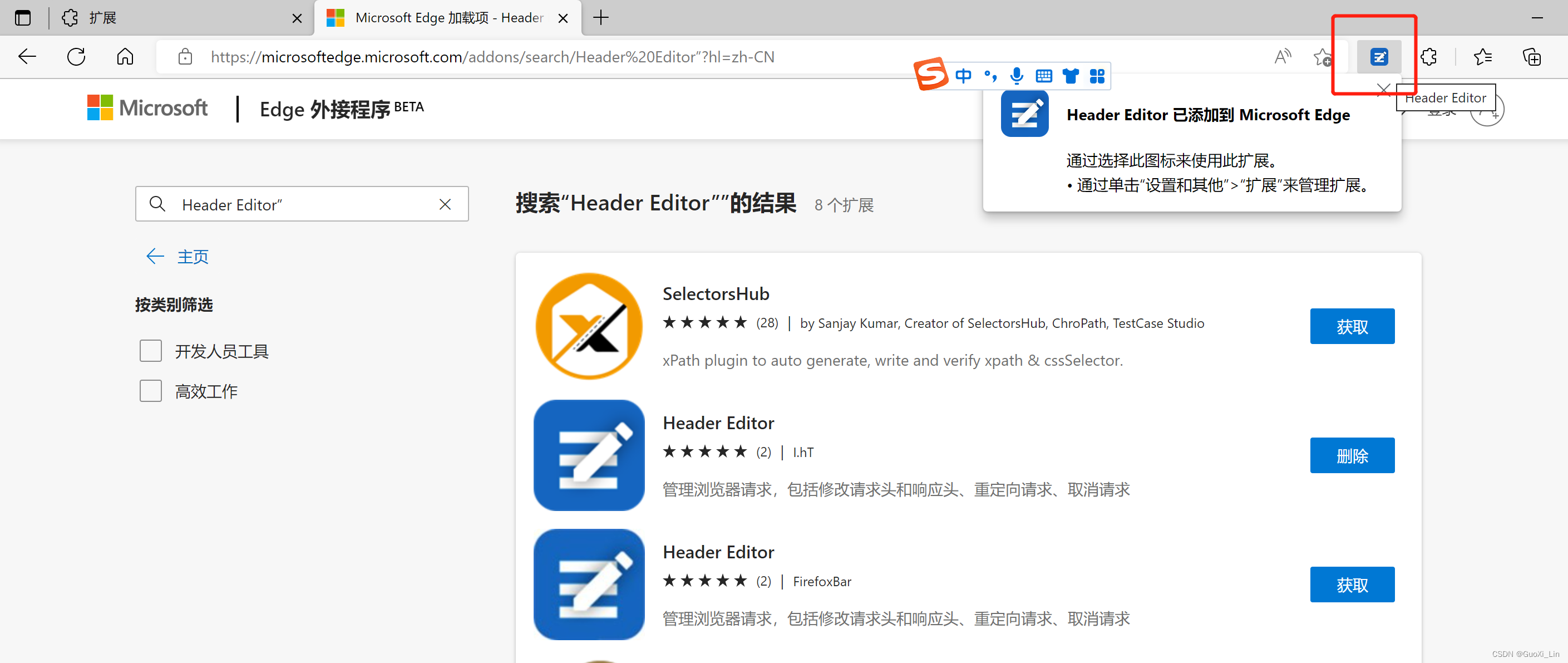Click the address bar URL
The height and width of the screenshot is (663, 1568).
492,57
